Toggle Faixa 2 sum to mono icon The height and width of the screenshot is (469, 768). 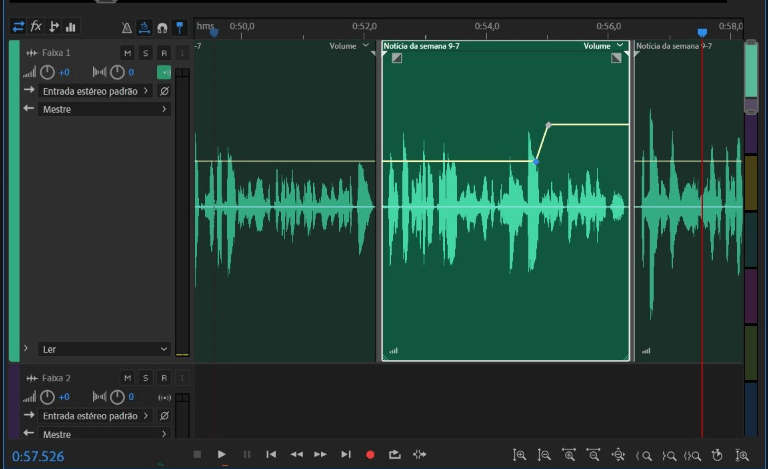click(x=164, y=398)
